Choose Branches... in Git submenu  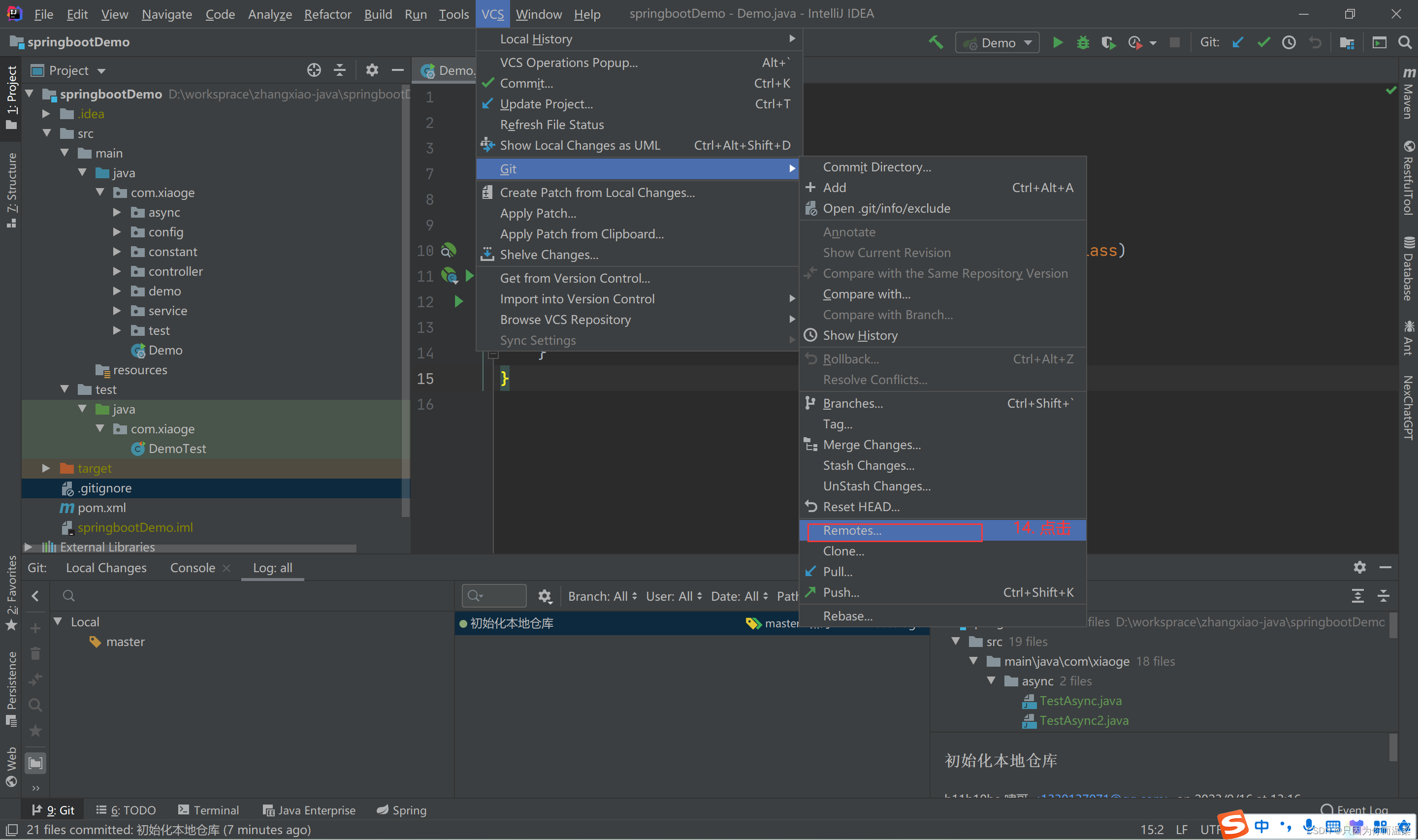point(942,403)
